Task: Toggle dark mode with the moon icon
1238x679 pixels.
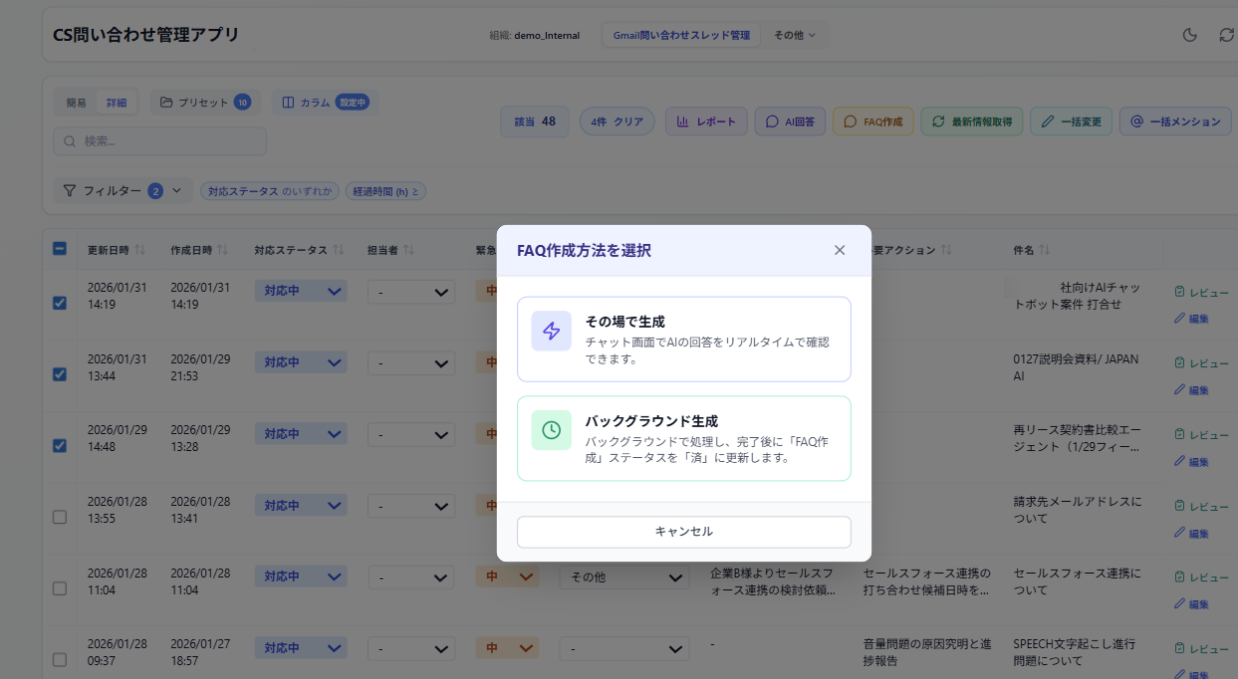Action: pos(1190,35)
